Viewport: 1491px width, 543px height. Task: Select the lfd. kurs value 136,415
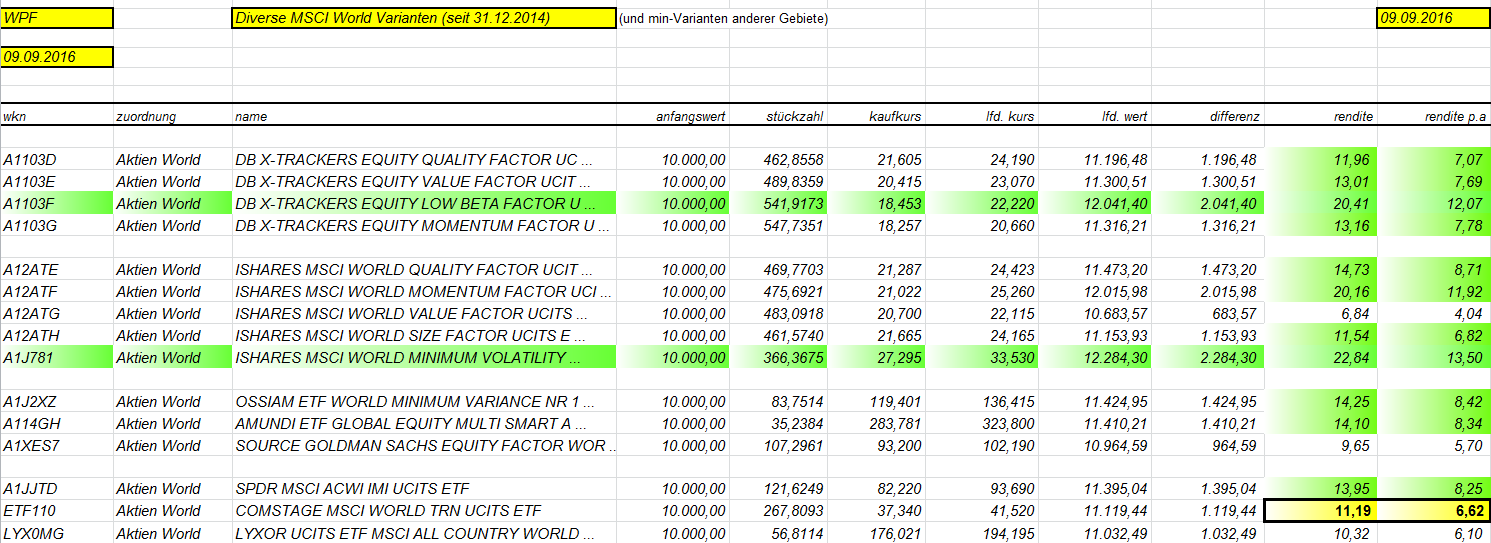(982, 402)
